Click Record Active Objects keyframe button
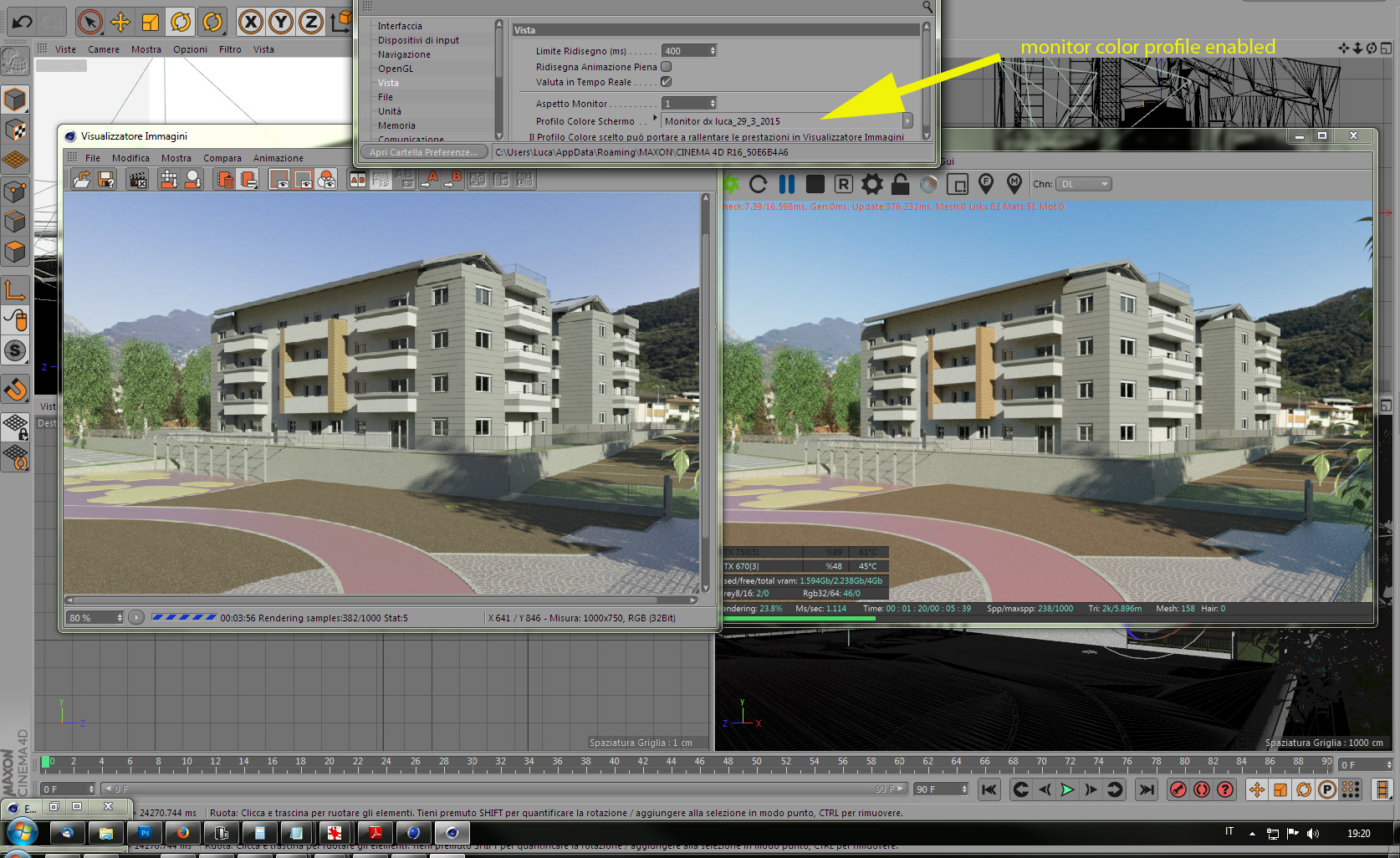Viewport: 1400px width, 858px height. [x=1178, y=789]
